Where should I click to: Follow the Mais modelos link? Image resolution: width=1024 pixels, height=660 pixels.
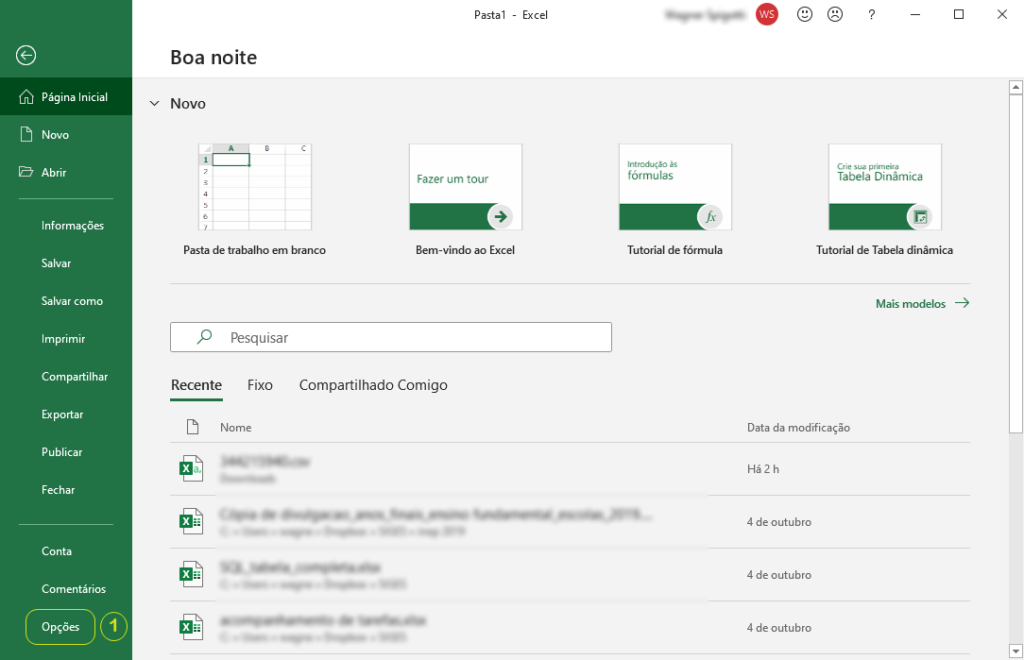922,304
